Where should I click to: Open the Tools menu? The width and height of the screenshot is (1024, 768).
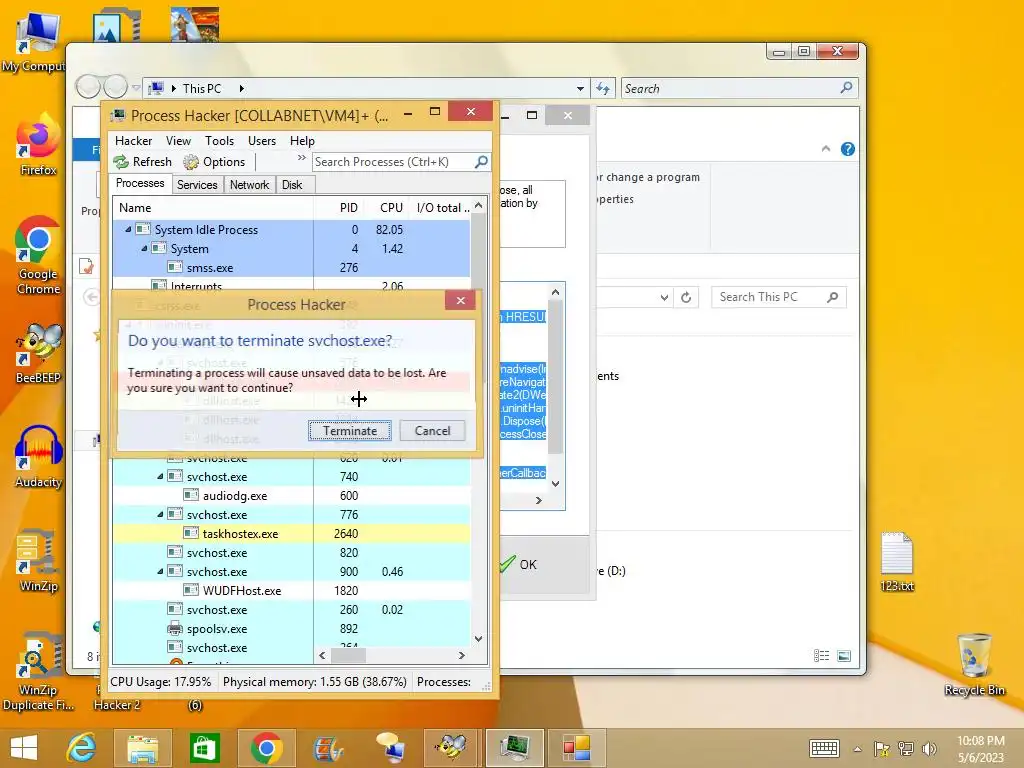click(219, 140)
